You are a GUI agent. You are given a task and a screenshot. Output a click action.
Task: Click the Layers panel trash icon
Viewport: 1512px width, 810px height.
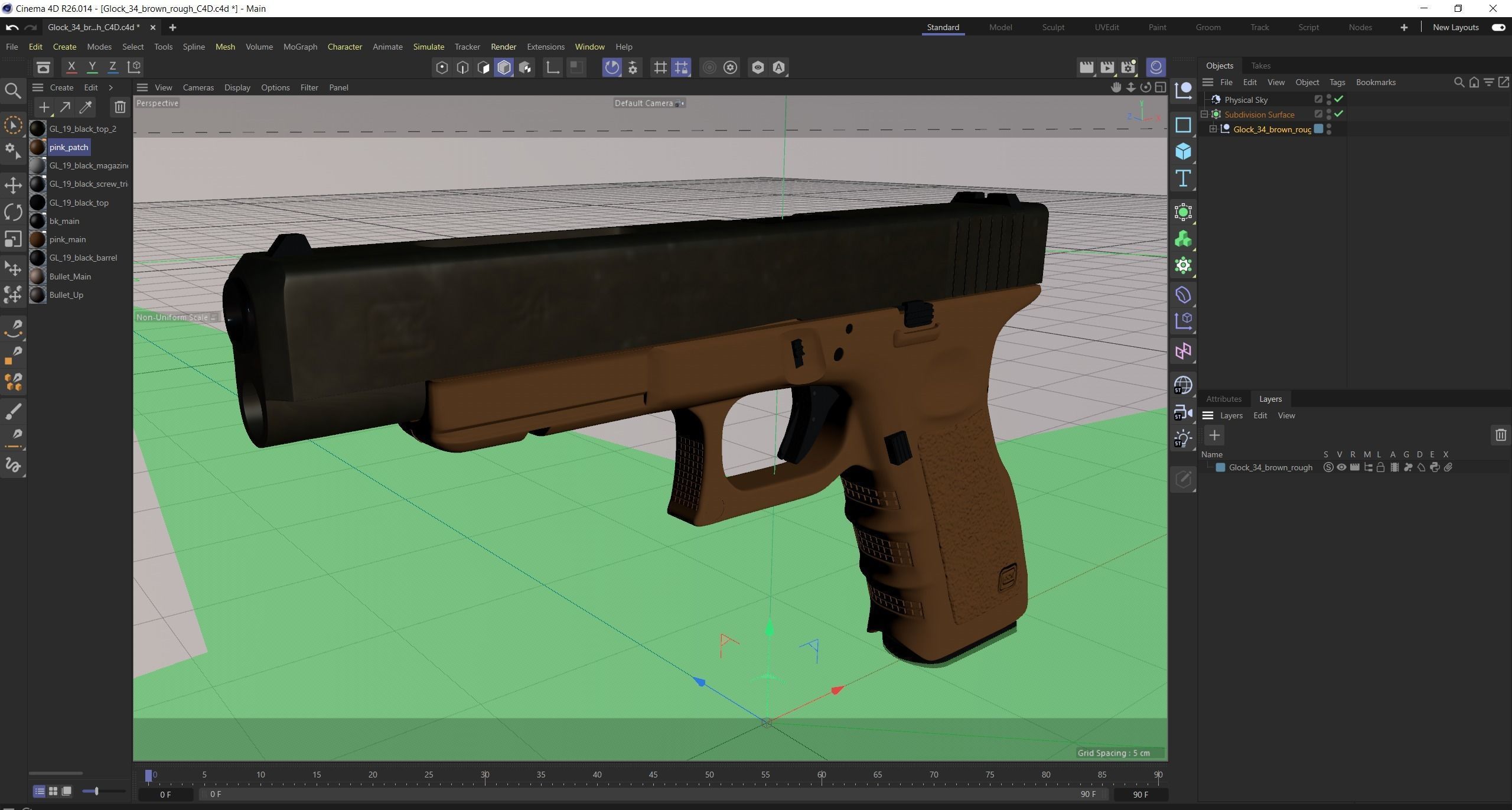click(x=1501, y=435)
